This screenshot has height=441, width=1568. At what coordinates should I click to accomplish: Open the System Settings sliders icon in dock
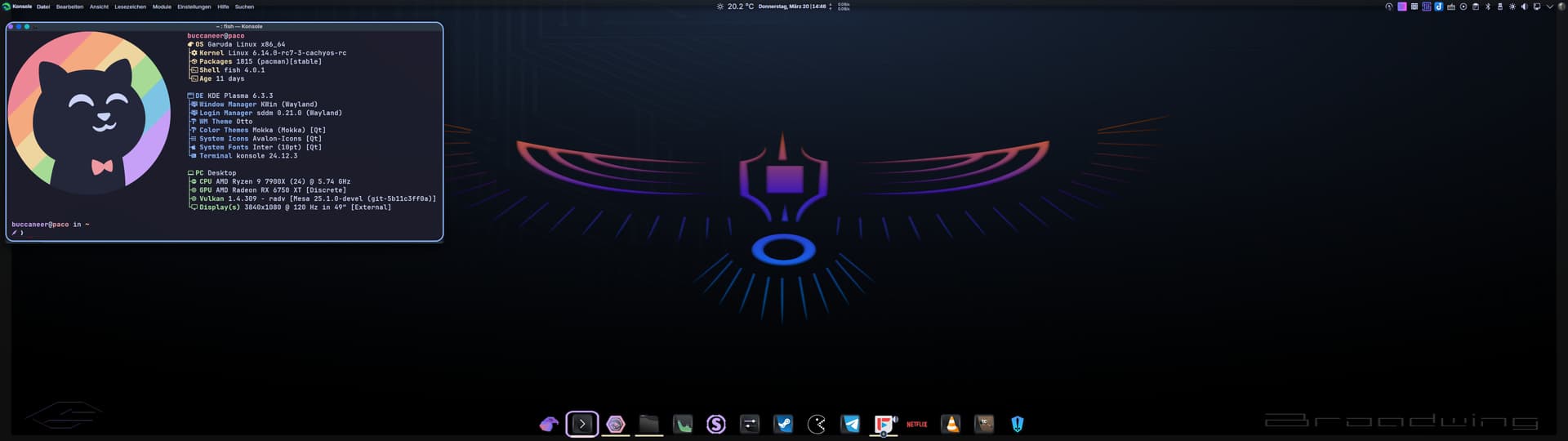click(x=750, y=424)
